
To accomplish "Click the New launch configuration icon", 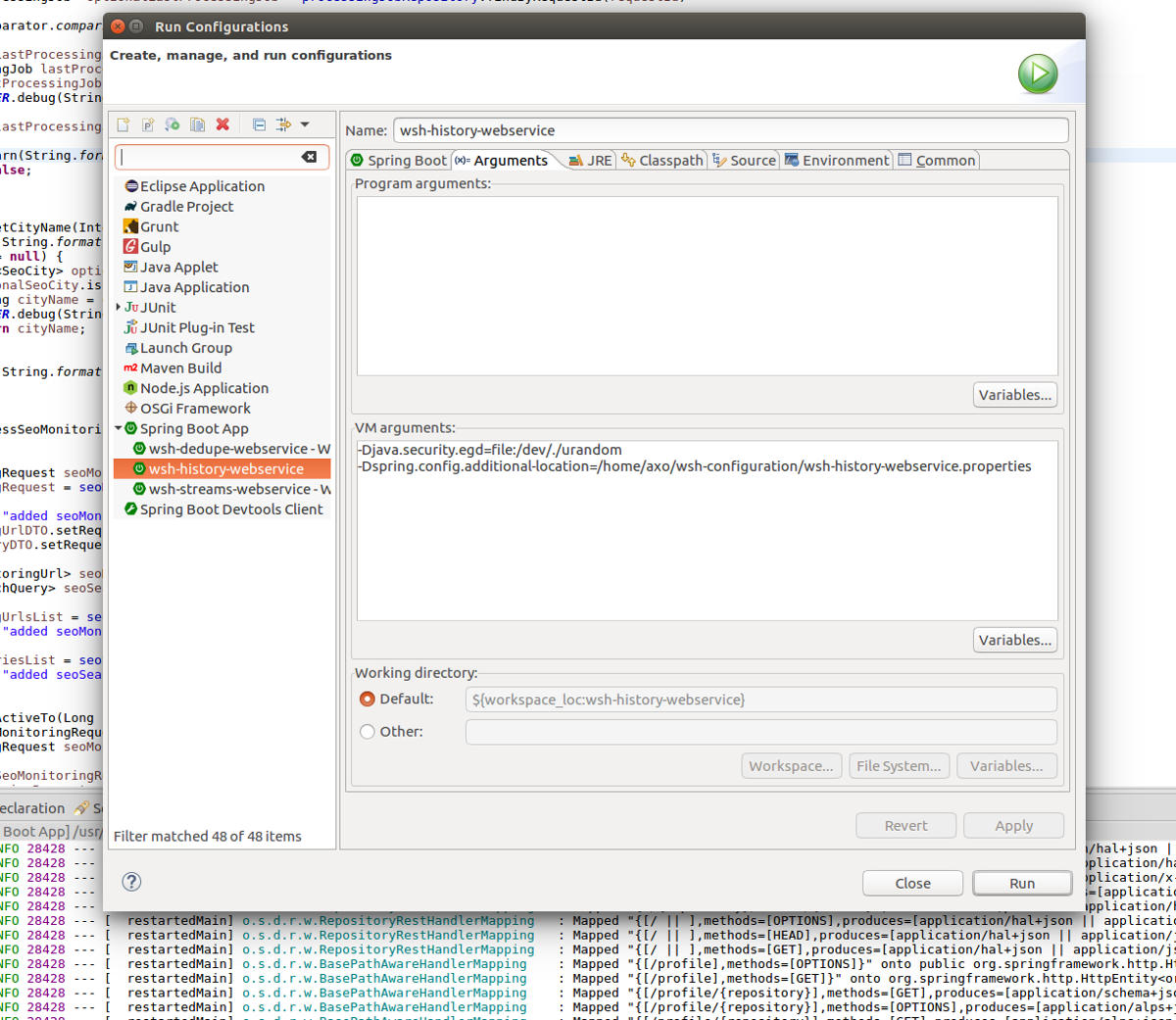I will 123,124.
